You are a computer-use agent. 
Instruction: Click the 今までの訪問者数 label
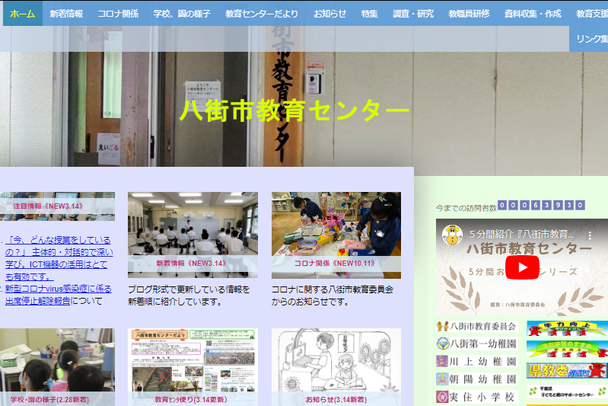tap(466, 208)
